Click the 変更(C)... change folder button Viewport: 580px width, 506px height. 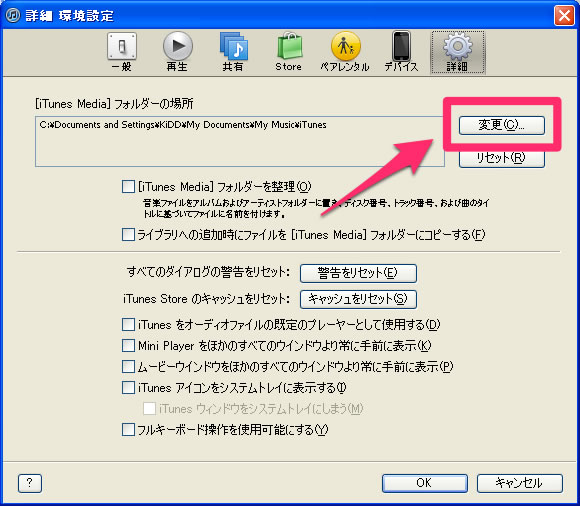tap(502, 125)
